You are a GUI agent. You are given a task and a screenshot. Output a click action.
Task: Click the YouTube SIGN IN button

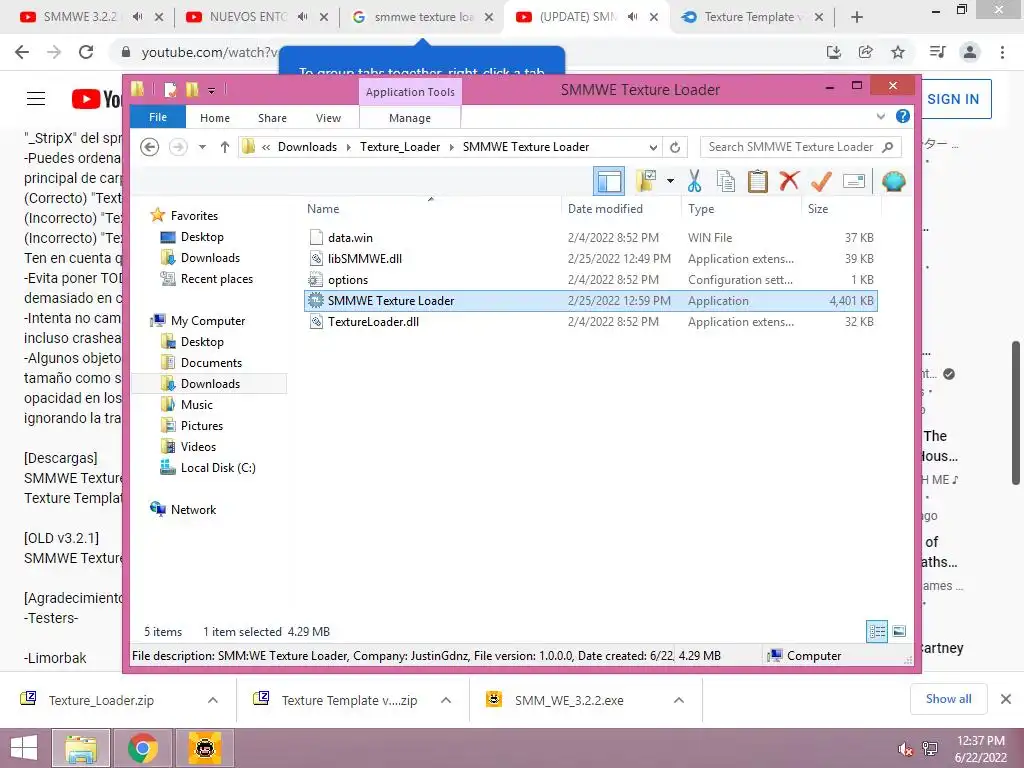953,99
